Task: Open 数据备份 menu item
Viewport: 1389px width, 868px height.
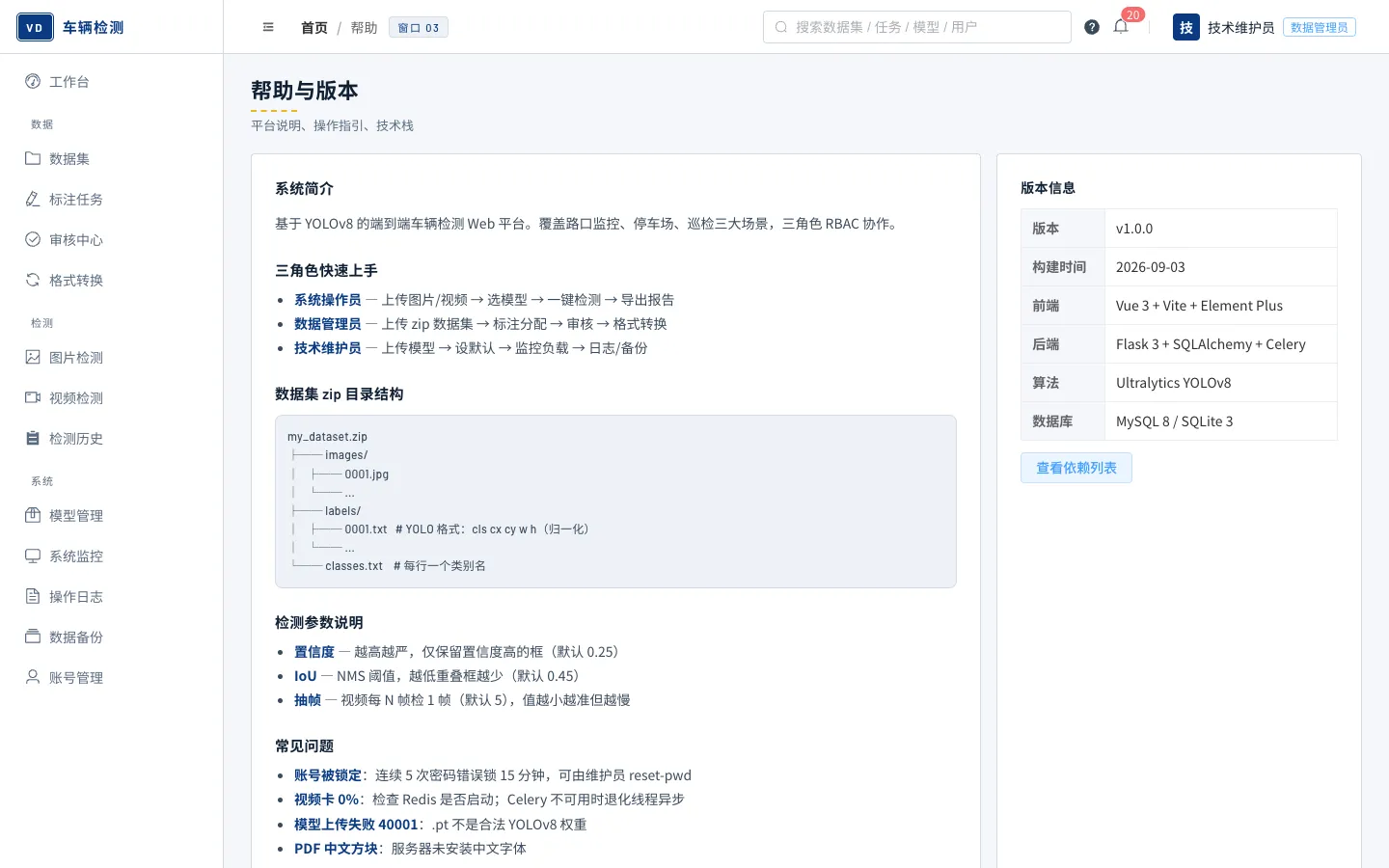Action: pos(111,637)
